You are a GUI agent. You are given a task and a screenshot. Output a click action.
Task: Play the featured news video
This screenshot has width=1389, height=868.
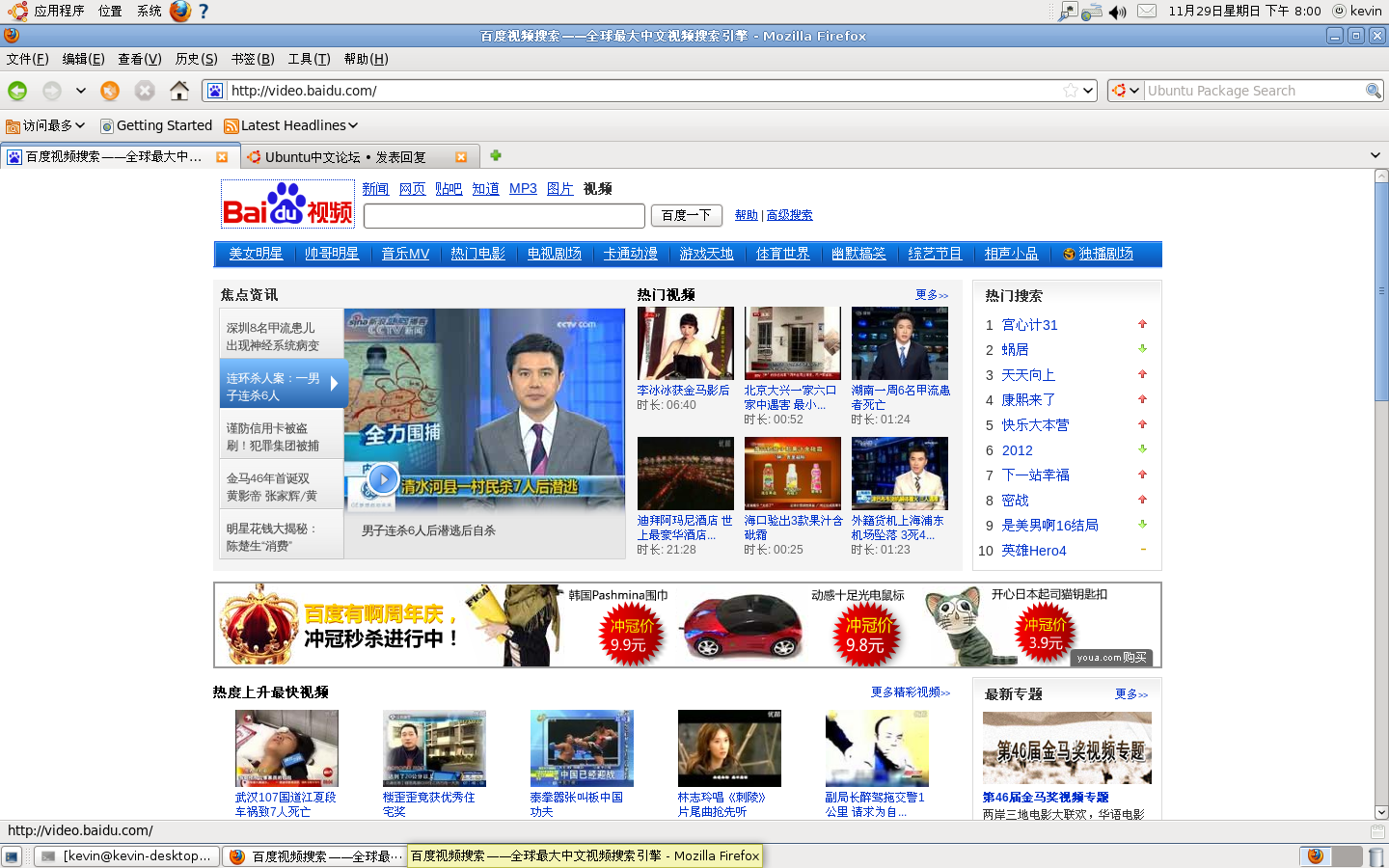point(383,478)
